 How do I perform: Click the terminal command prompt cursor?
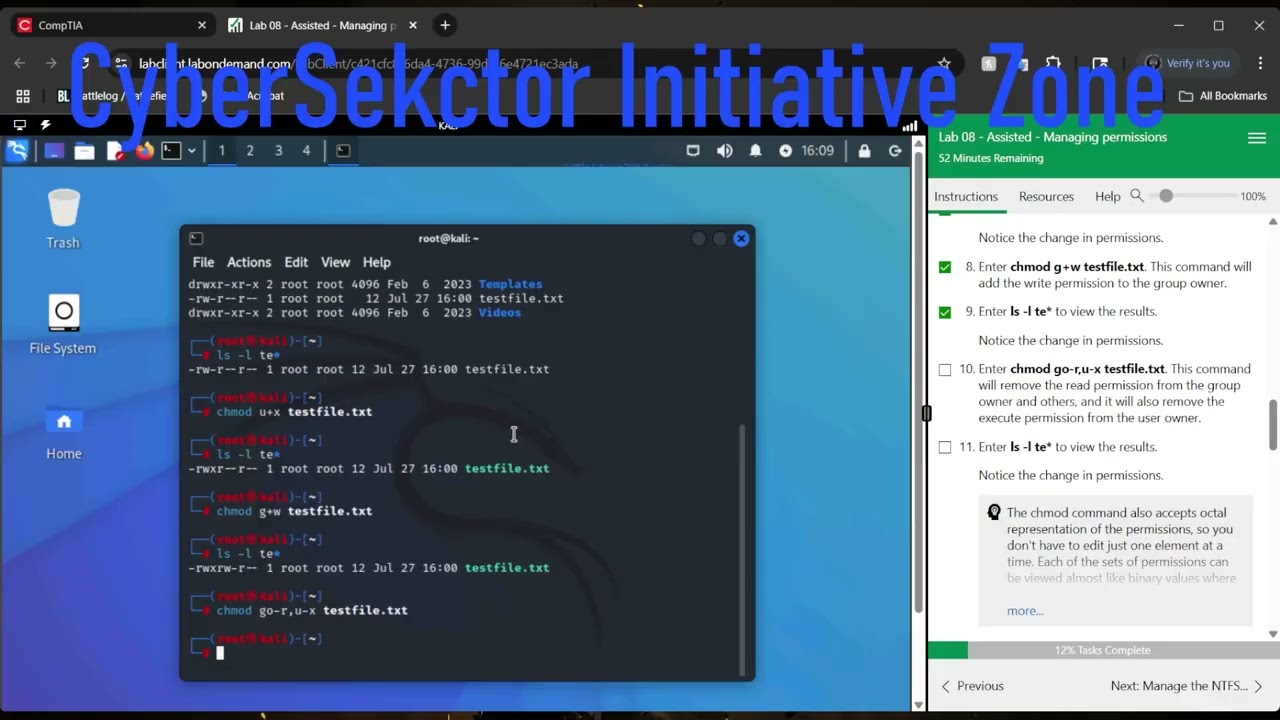point(220,653)
